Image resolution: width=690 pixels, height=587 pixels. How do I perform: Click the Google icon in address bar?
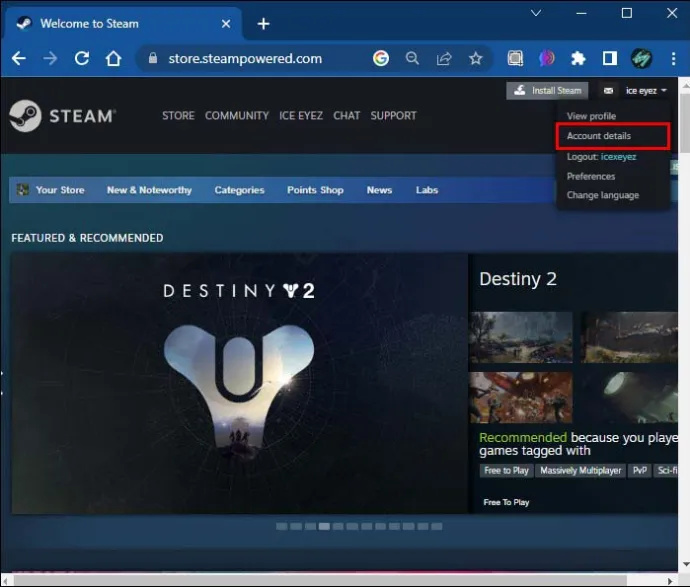click(x=381, y=58)
